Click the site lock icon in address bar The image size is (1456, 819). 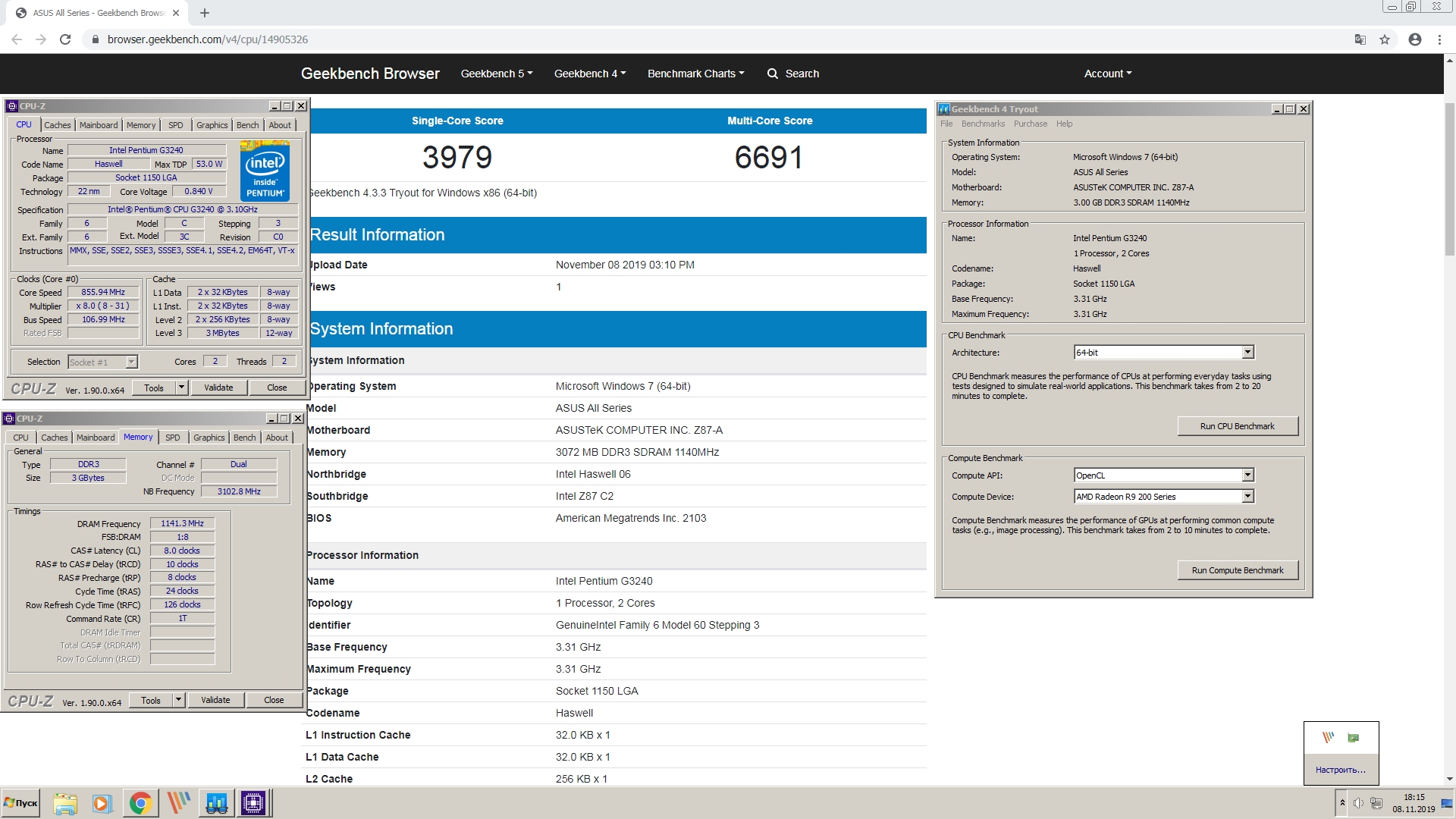point(95,39)
